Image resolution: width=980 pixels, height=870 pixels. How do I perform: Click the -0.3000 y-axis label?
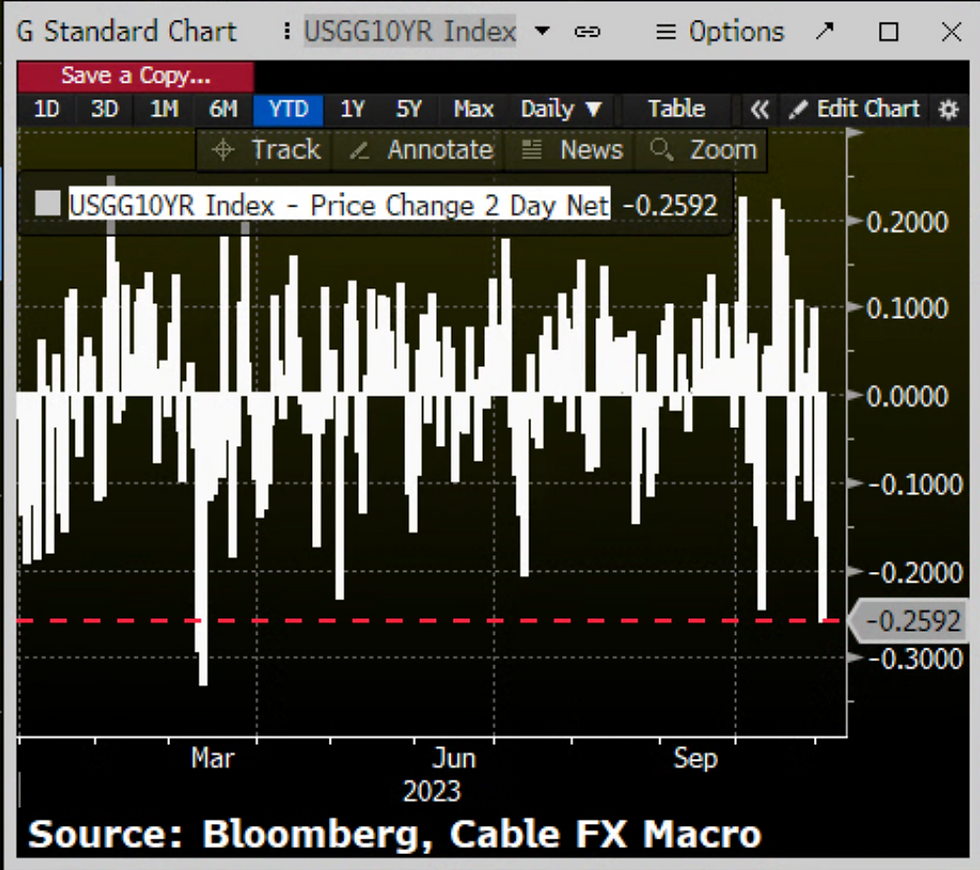[914, 659]
